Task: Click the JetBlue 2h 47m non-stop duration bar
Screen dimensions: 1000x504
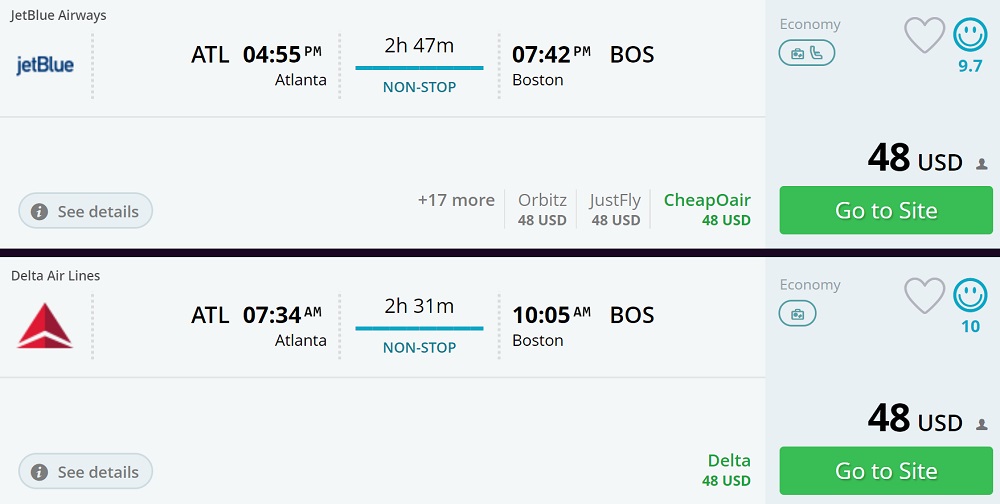Action: tap(419, 67)
